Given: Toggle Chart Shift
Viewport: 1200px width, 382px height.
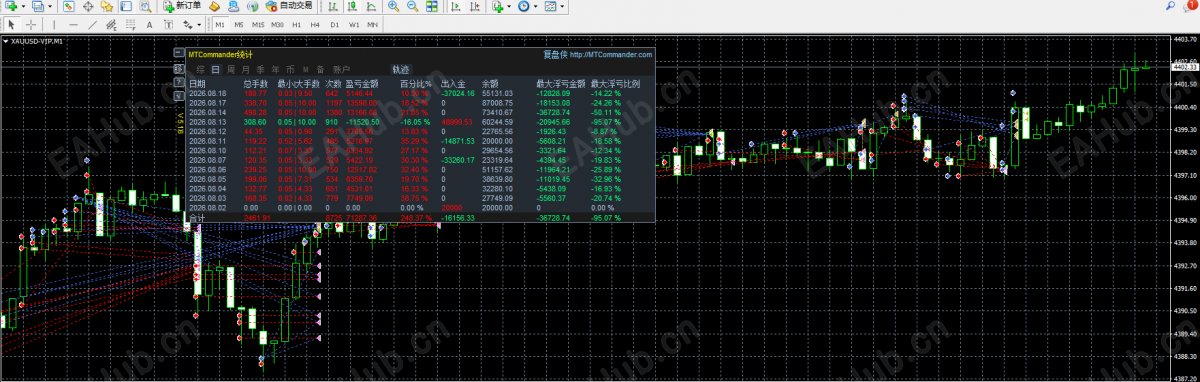Looking at the screenshot, I should pos(474,7).
